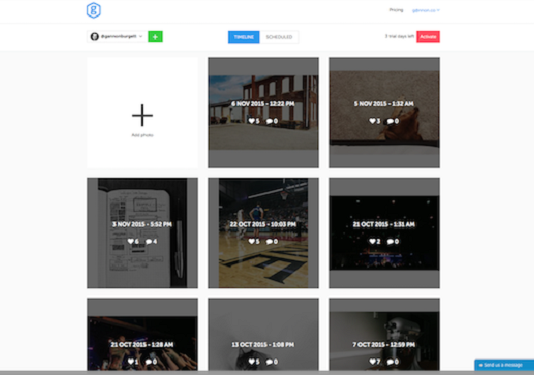
Task: Click the green plus add account button
Action: pos(155,36)
